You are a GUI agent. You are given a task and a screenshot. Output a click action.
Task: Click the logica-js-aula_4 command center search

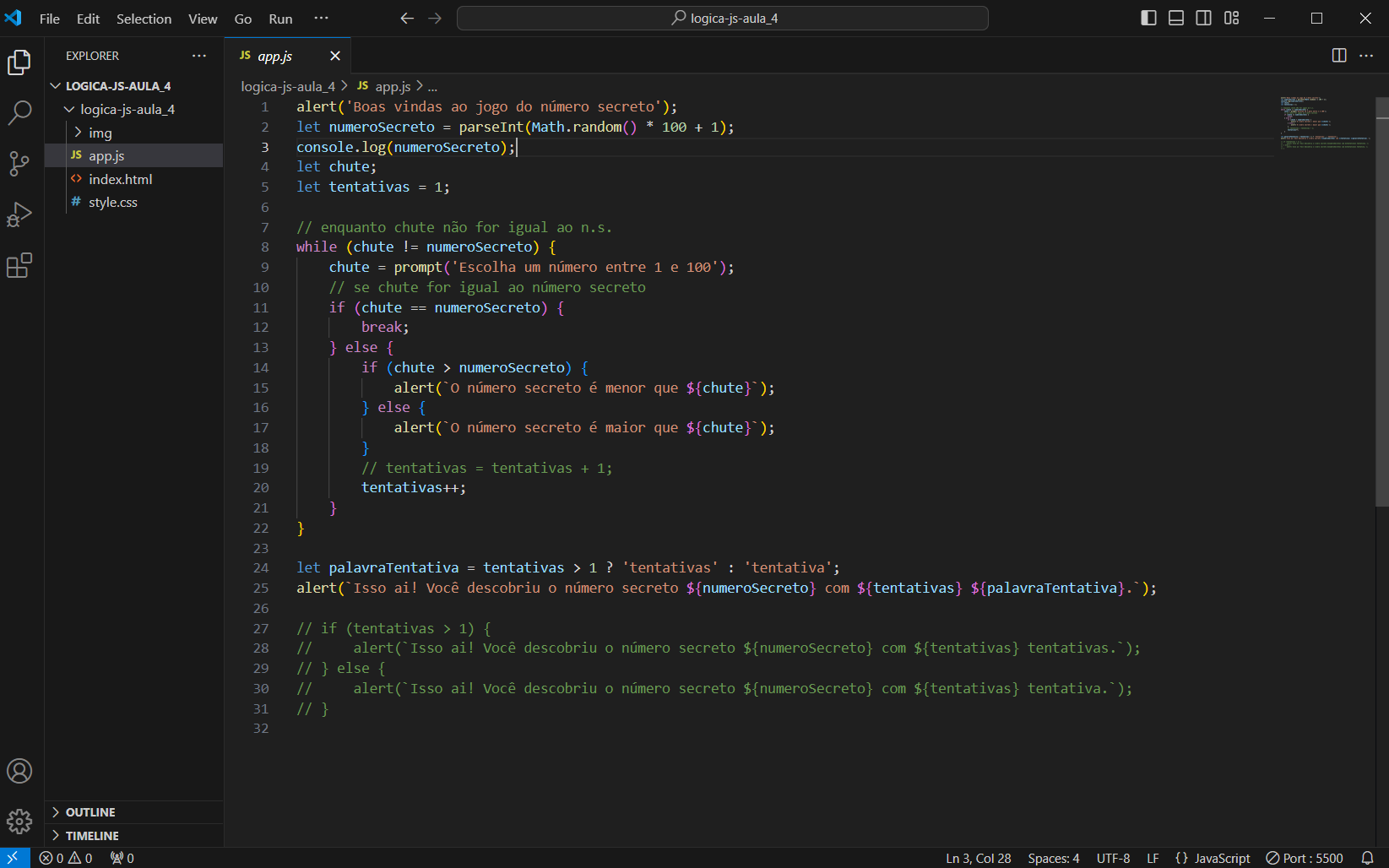[723, 19]
